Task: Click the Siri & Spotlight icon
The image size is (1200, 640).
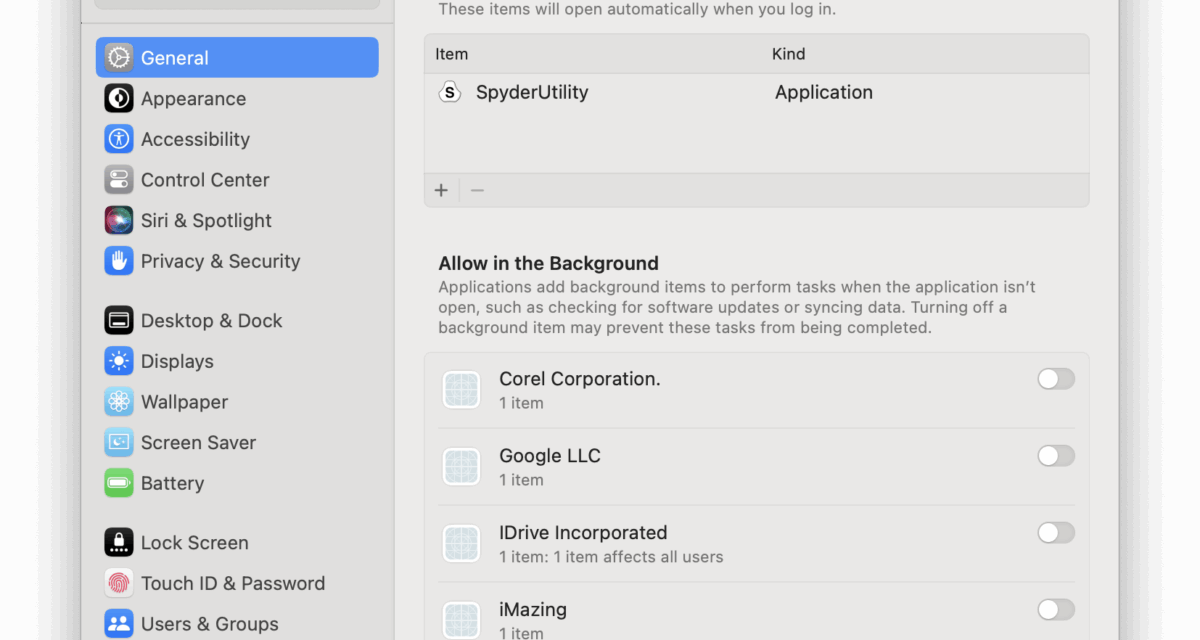Action: [x=119, y=220]
